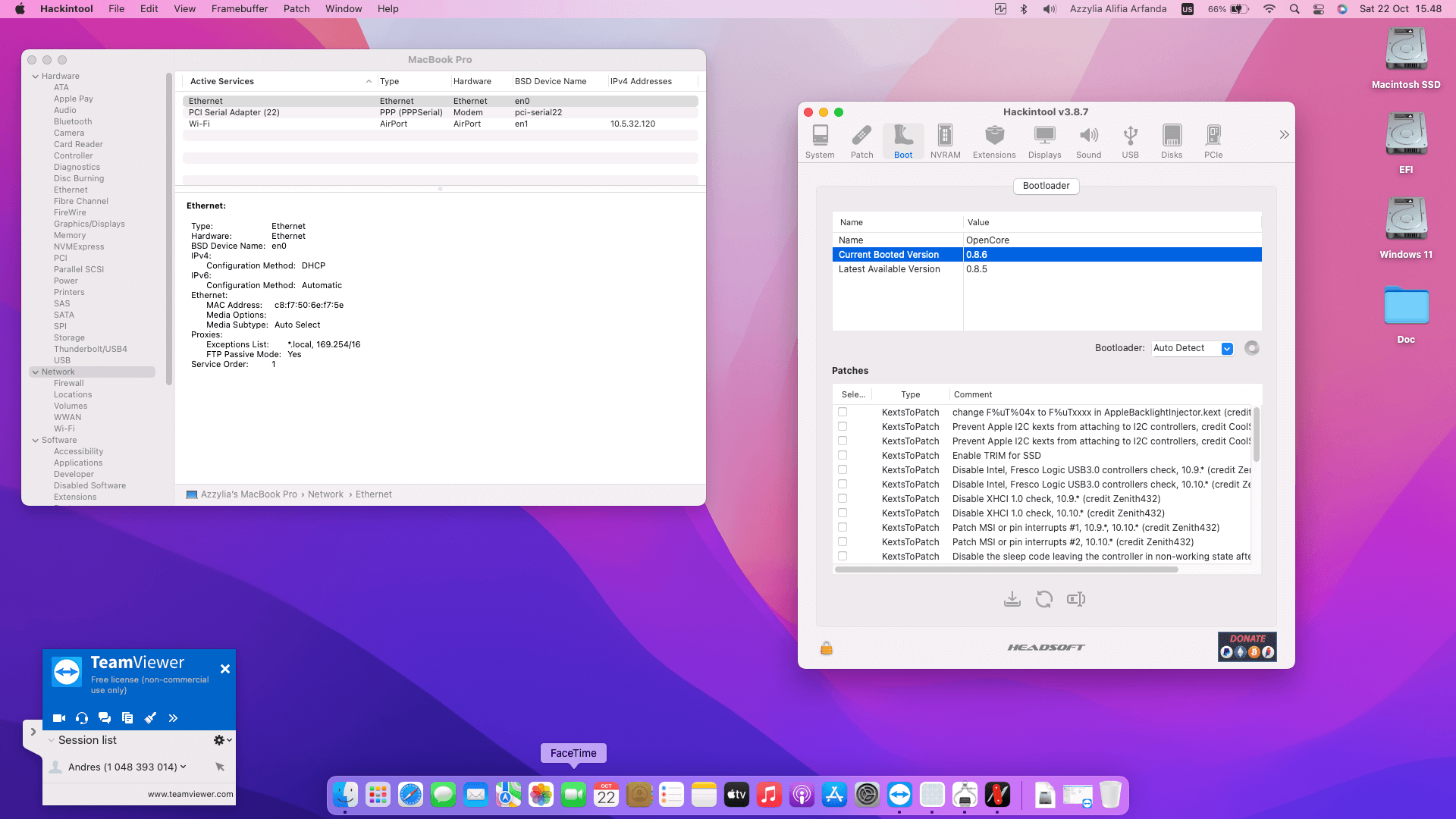Check Patch MSI or pin interrupts #2 checkbox
The image size is (1456, 819).
tap(843, 542)
